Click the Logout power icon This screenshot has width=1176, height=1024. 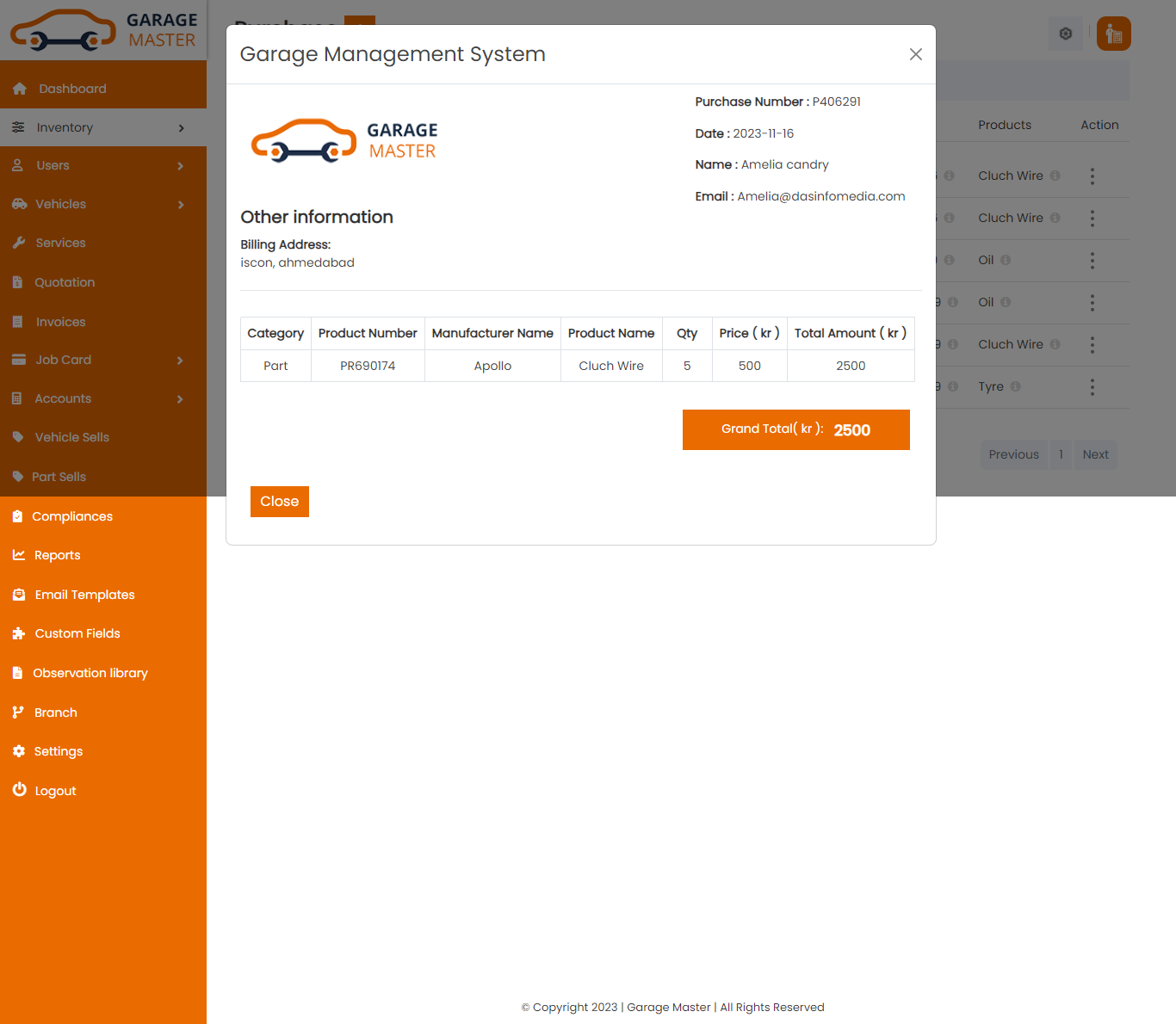(19, 790)
